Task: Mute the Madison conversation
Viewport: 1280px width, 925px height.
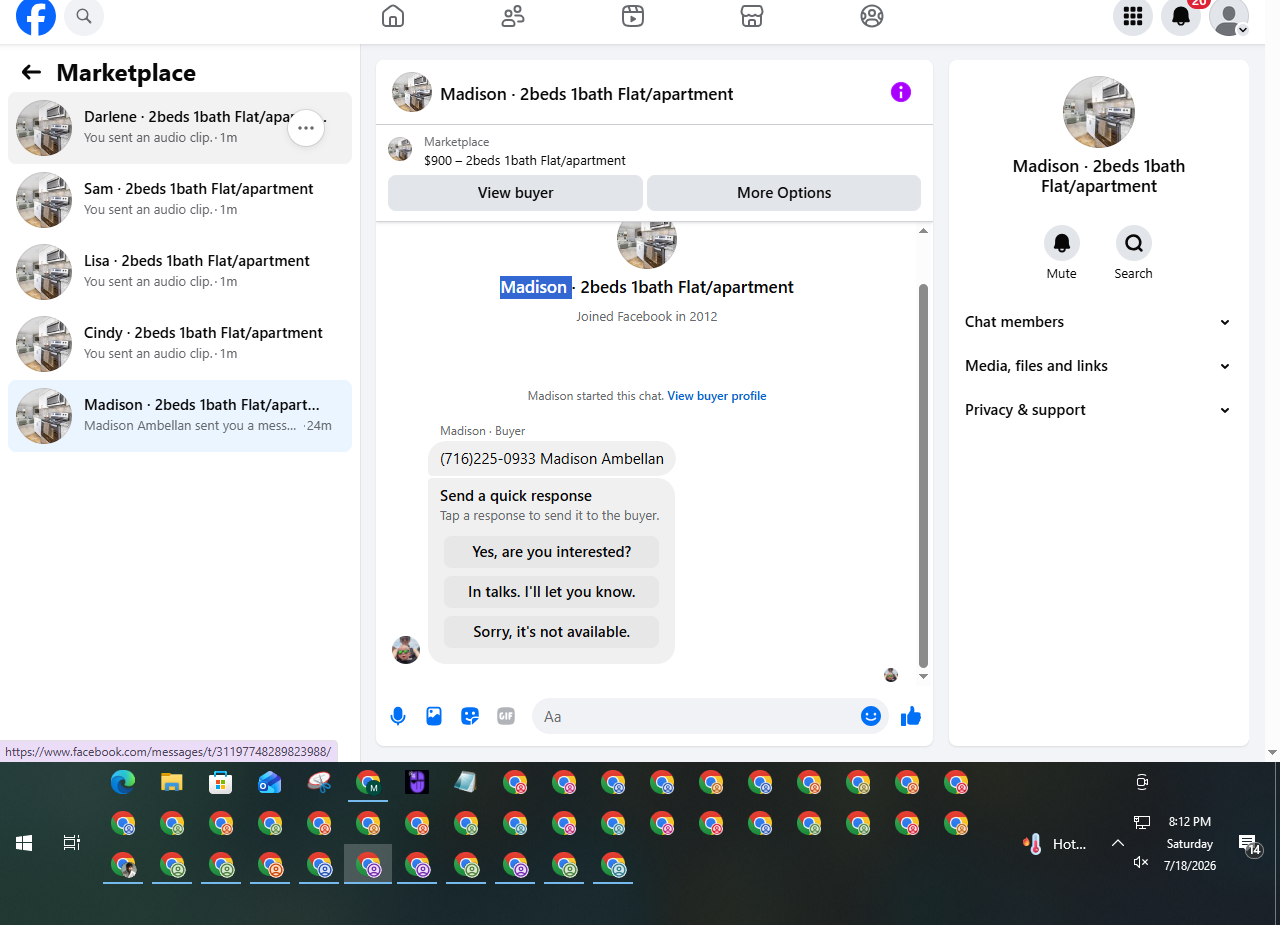Action: coord(1062,243)
